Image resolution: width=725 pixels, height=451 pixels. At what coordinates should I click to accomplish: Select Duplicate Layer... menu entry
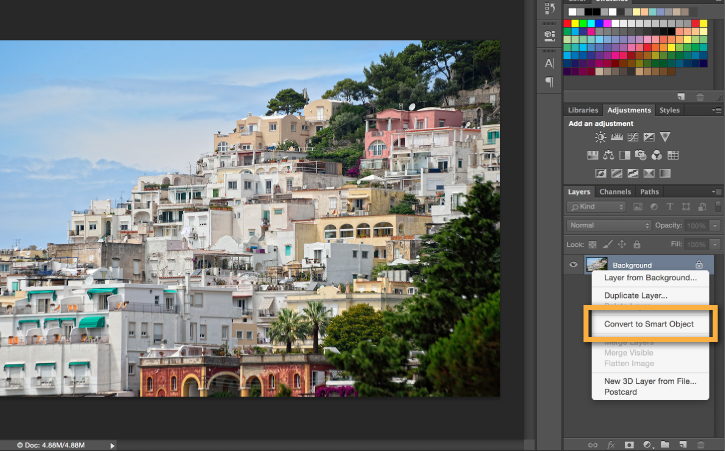pos(636,295)
